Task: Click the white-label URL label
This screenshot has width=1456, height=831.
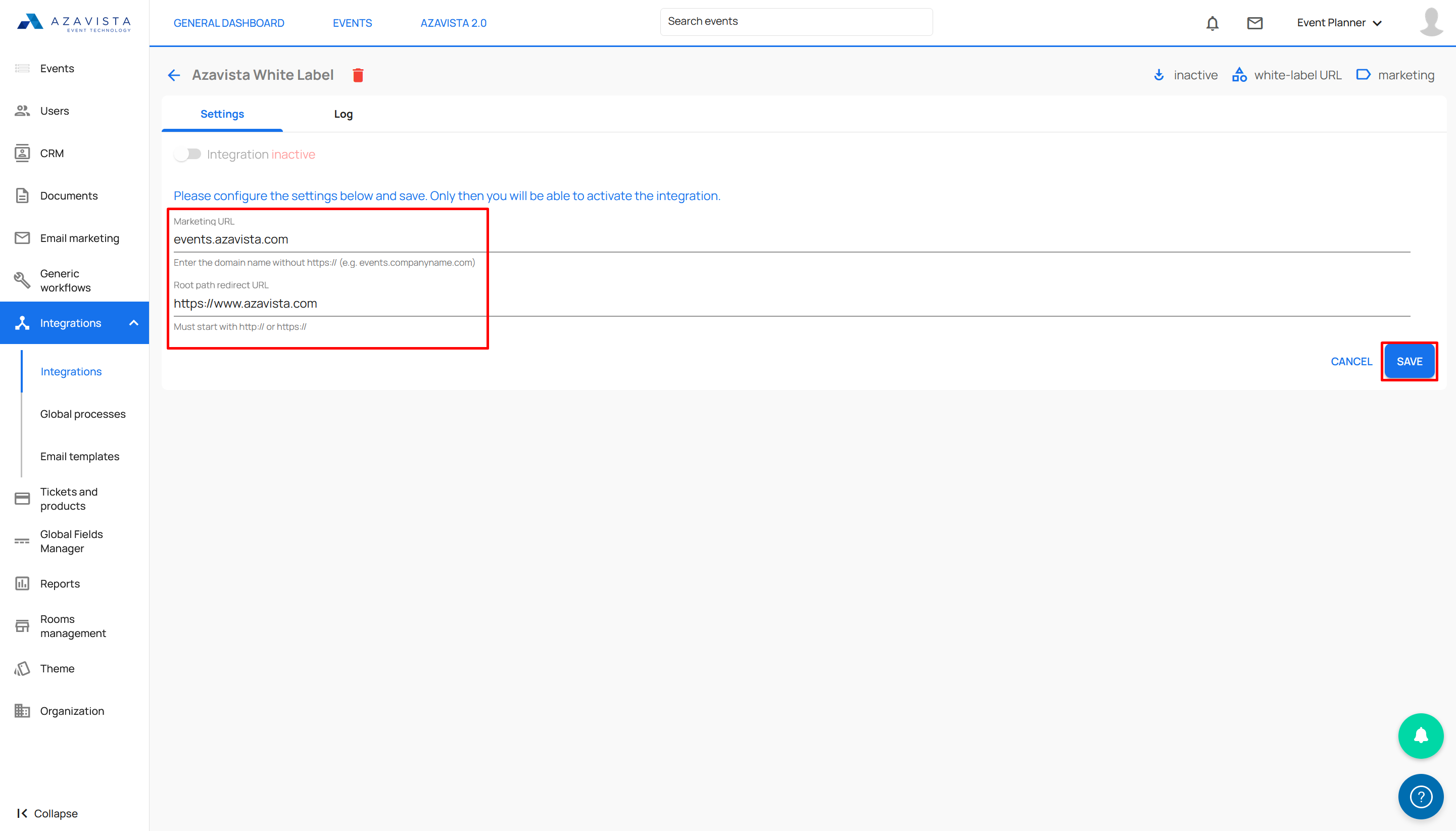Action: pyautogui.click(x=1297, y=75)
